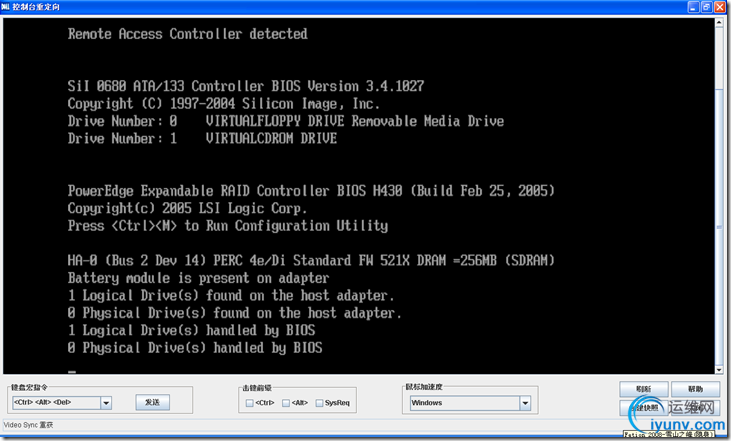Image resolution: width=731 pixels, height=441 pixels.
Task: Click 'Battery module is present on adapter'
Action: pos(199,278)
